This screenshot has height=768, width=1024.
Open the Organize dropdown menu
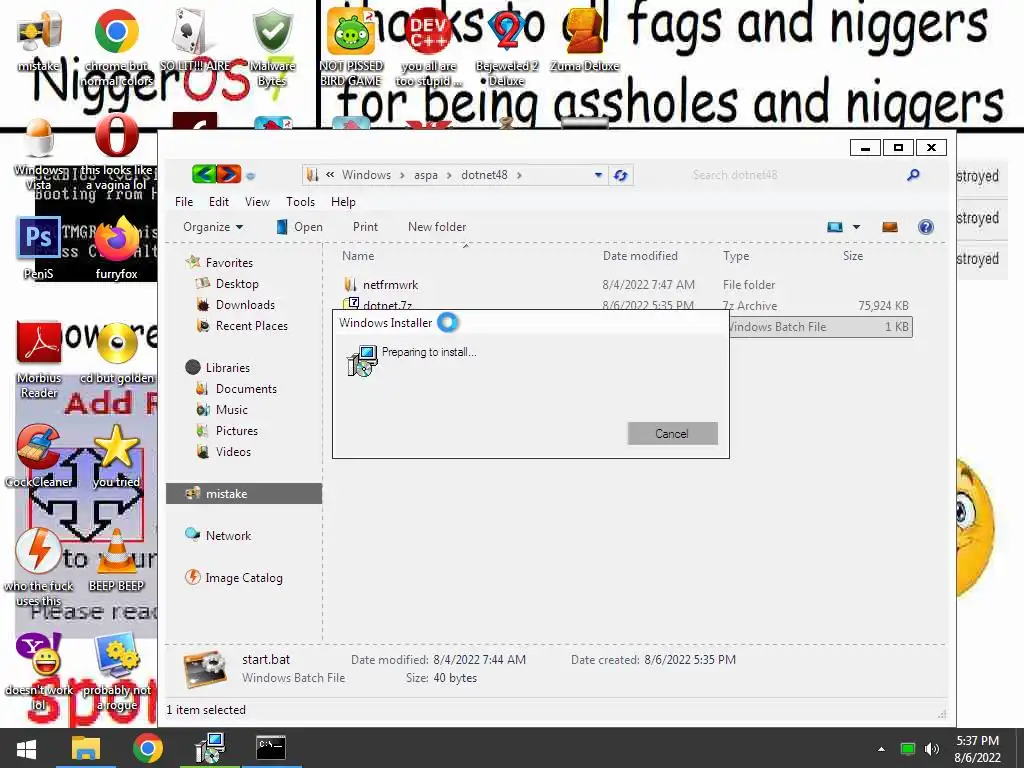tap(213, 227)
